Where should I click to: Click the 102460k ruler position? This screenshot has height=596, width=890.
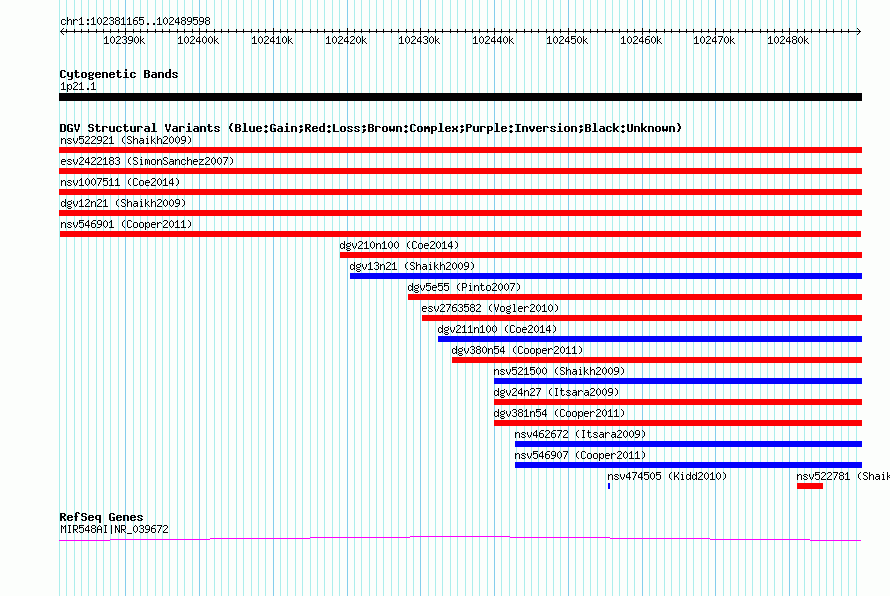point(641,40)
